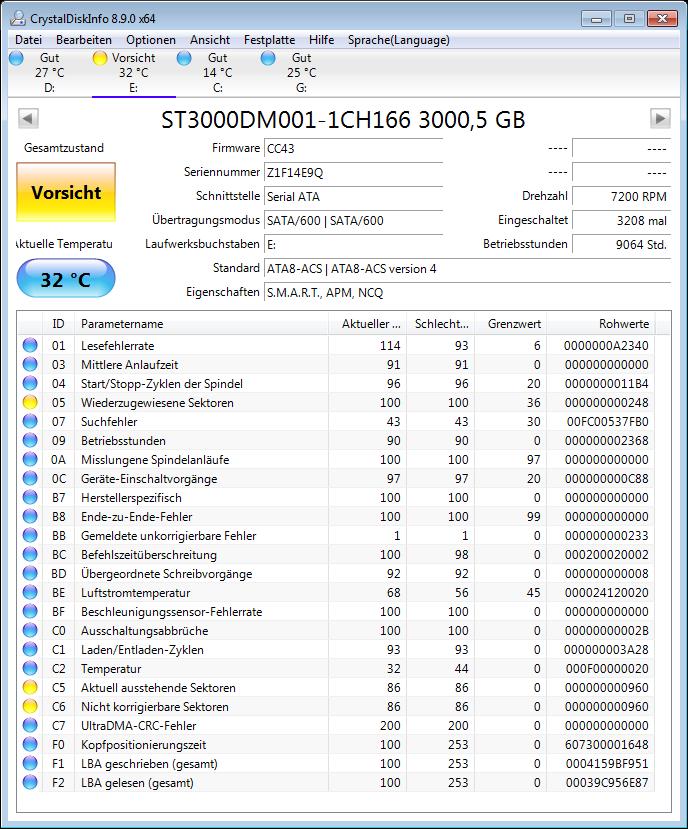Select the Übergeordnete Schreibvorgänge row
The height and width of the screenshot is (829, 688).
pos(337,574)
